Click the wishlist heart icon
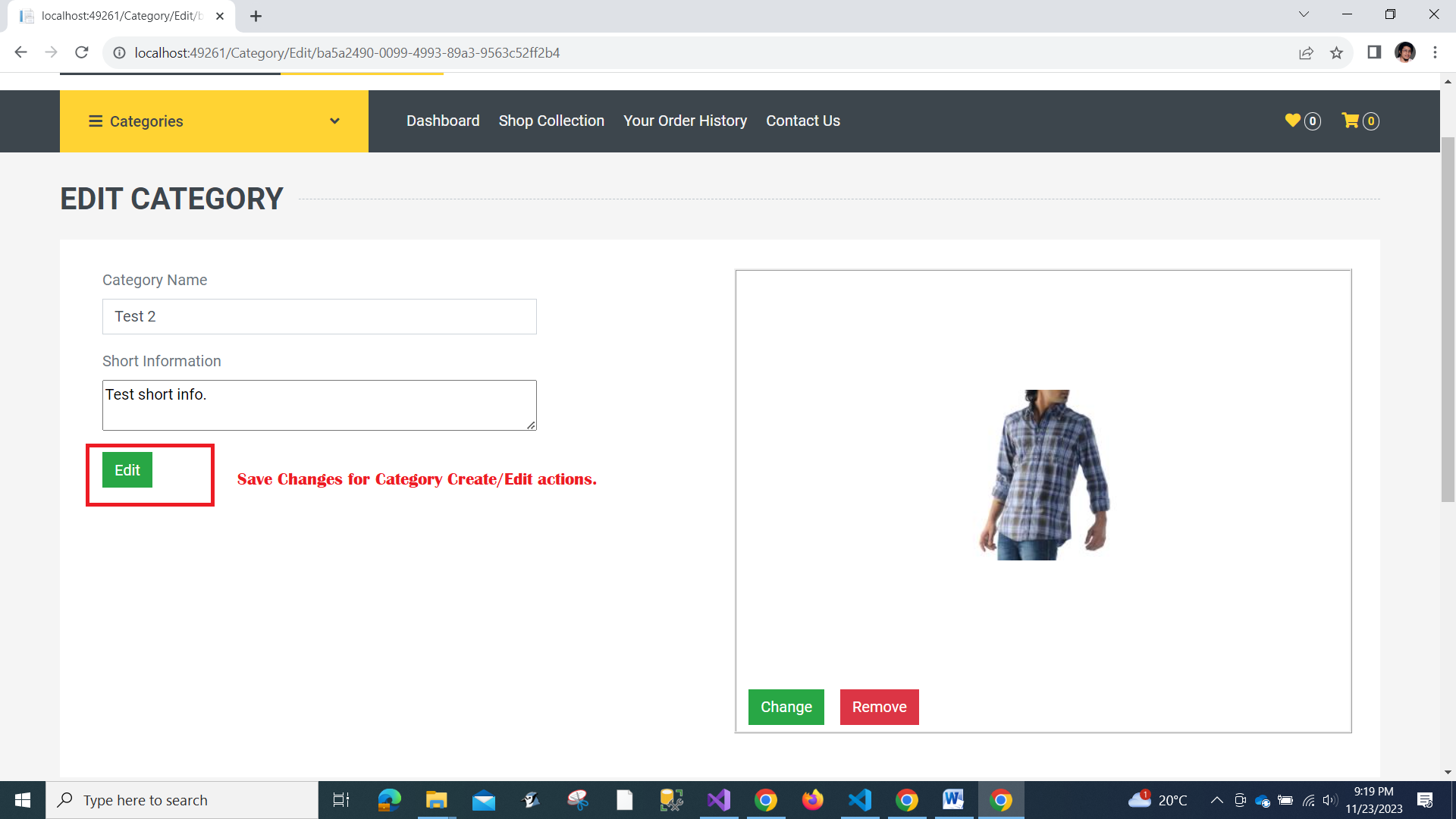 coord(1292,121)
